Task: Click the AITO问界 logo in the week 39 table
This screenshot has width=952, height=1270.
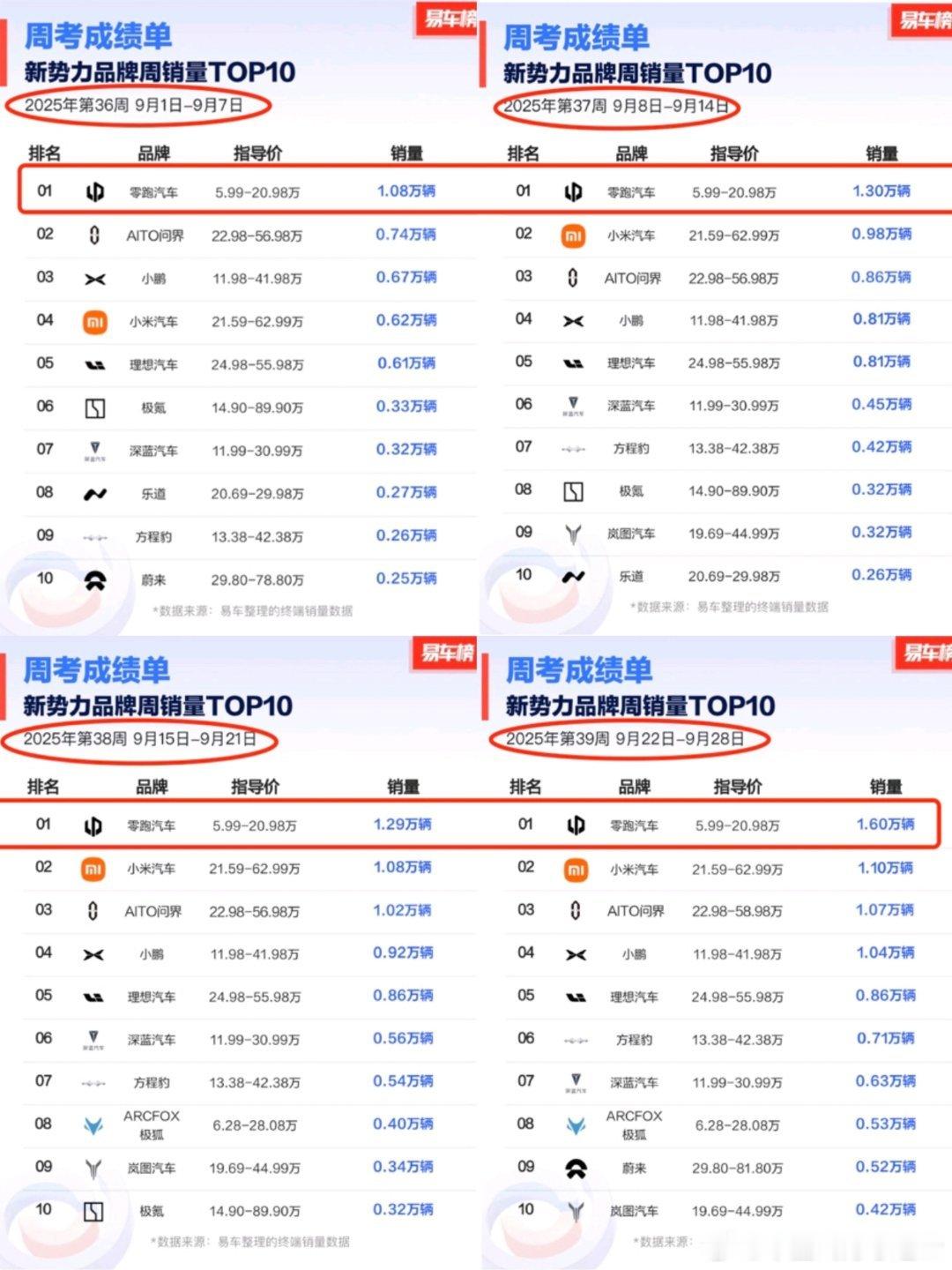Action: [x=576, y=911]
